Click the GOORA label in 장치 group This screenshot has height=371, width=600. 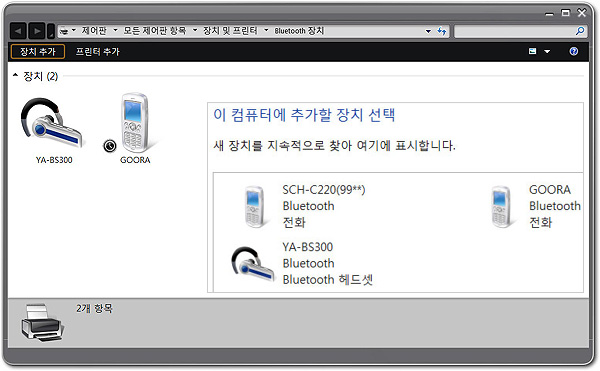pyautogui.click(x=135, y=160)
